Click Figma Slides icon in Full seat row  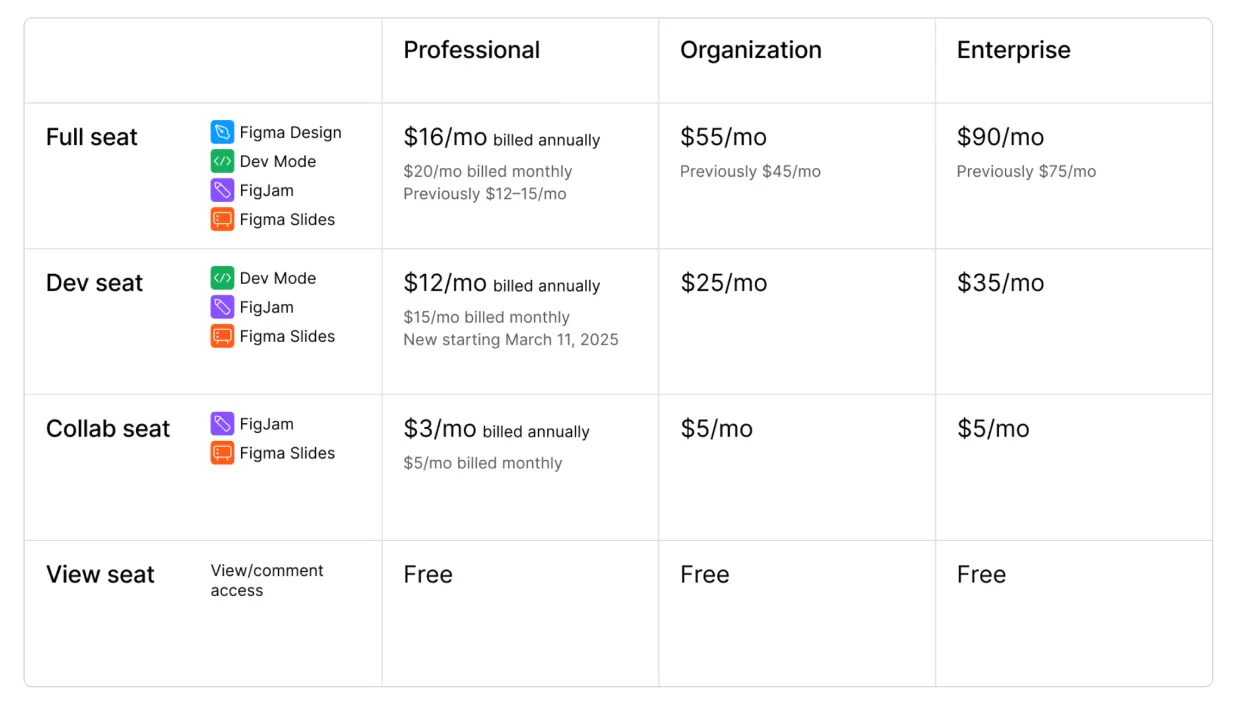click(x=222, y=219)
